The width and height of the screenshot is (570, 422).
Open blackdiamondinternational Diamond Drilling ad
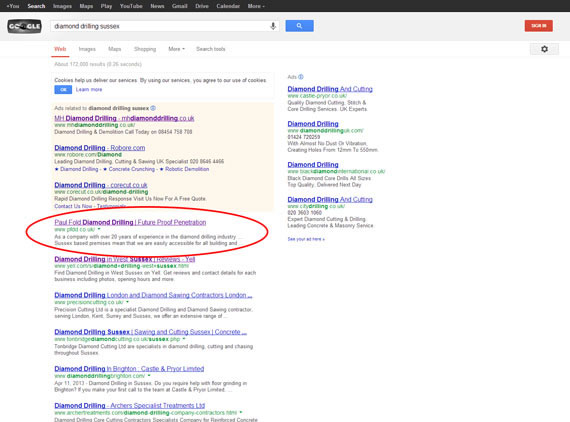[x=313, y=165]
